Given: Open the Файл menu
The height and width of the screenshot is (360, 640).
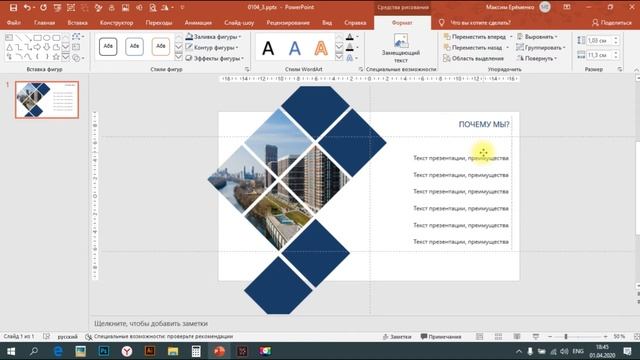Looking at the screenshot, I should point(13,23).
